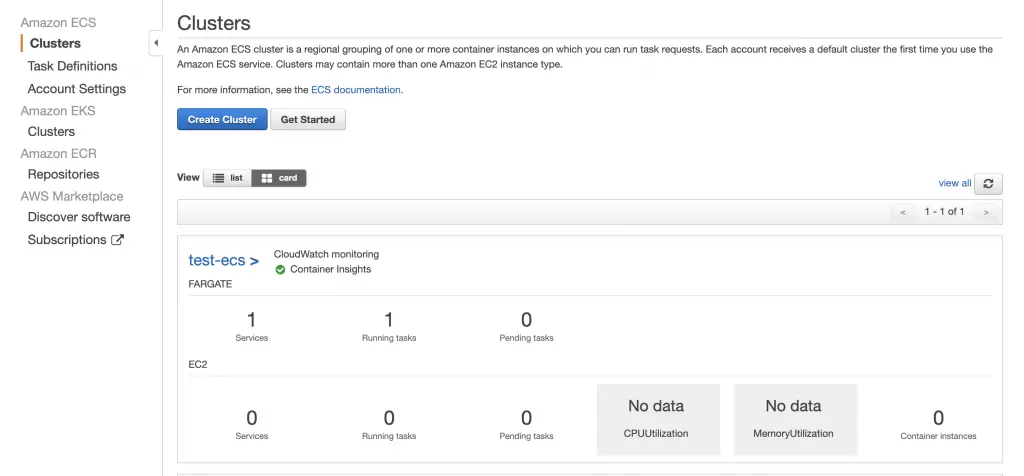Click the Amazon EKS sidebar header

(x=57, y=110)
